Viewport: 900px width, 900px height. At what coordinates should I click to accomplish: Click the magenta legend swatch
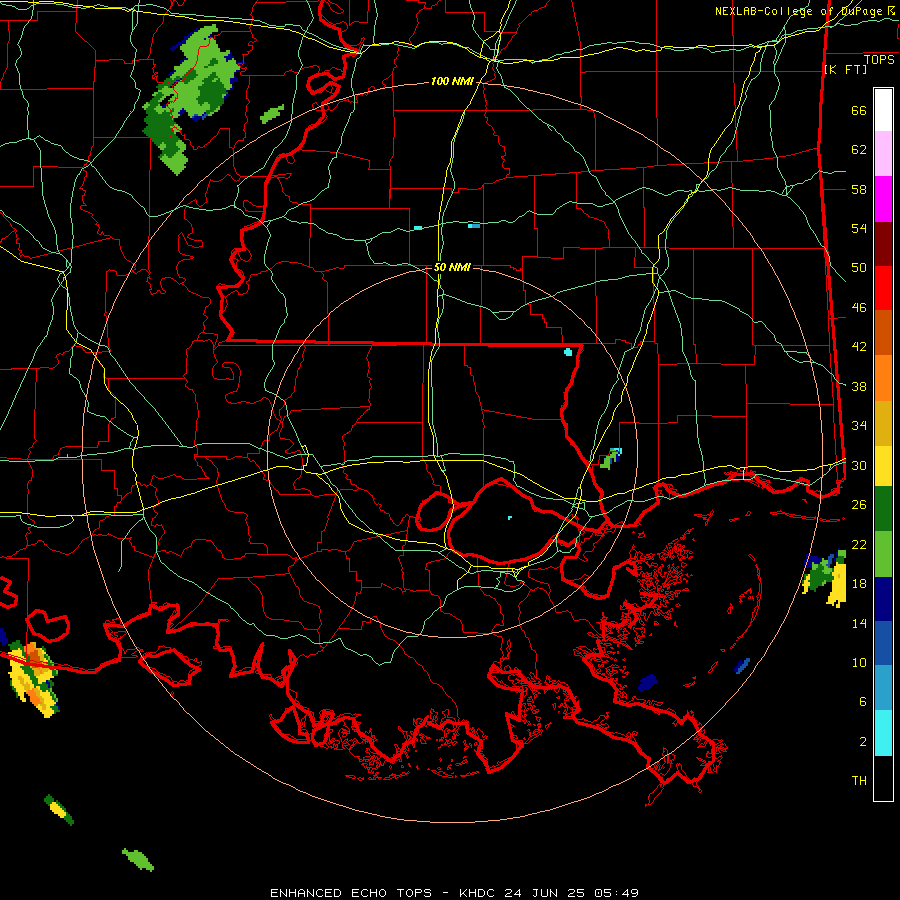coord(883,199)
